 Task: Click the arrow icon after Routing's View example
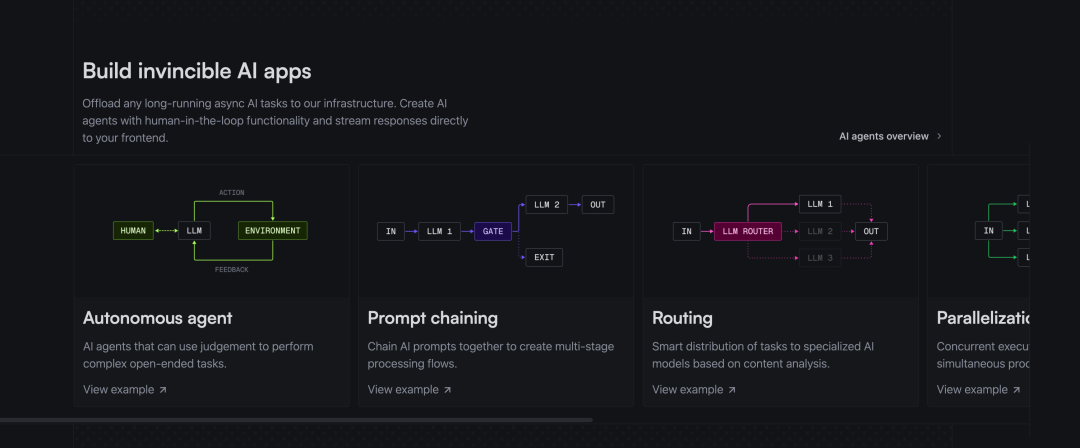tap(732, 389)
